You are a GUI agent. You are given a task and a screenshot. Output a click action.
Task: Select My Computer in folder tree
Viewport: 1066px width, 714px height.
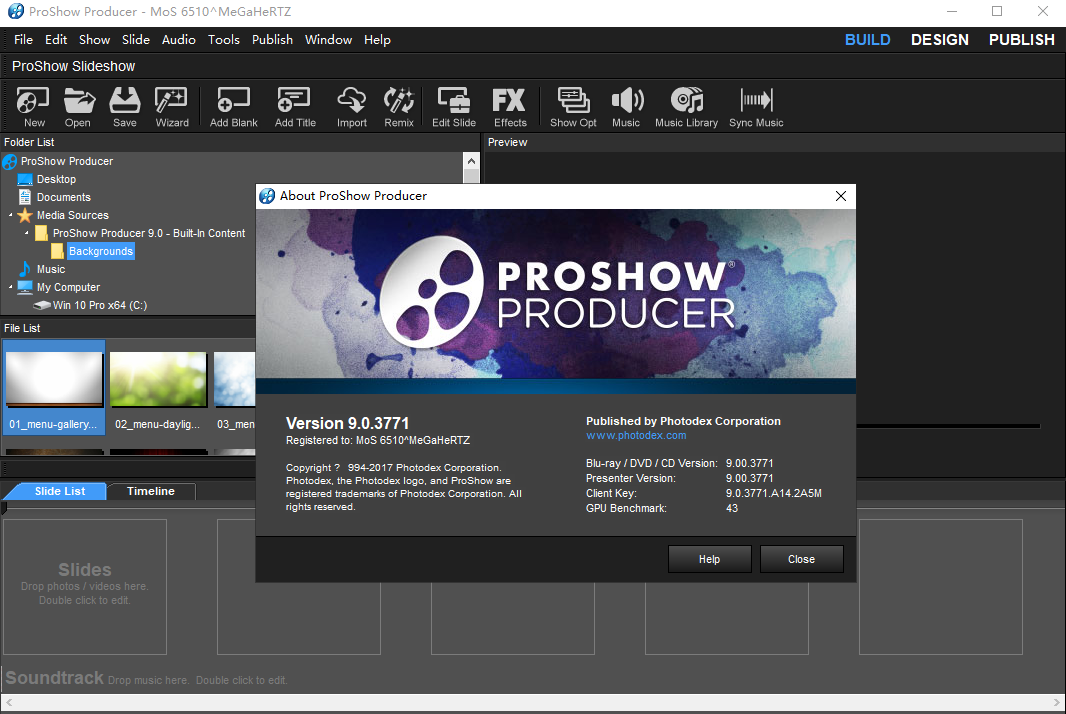68,288
